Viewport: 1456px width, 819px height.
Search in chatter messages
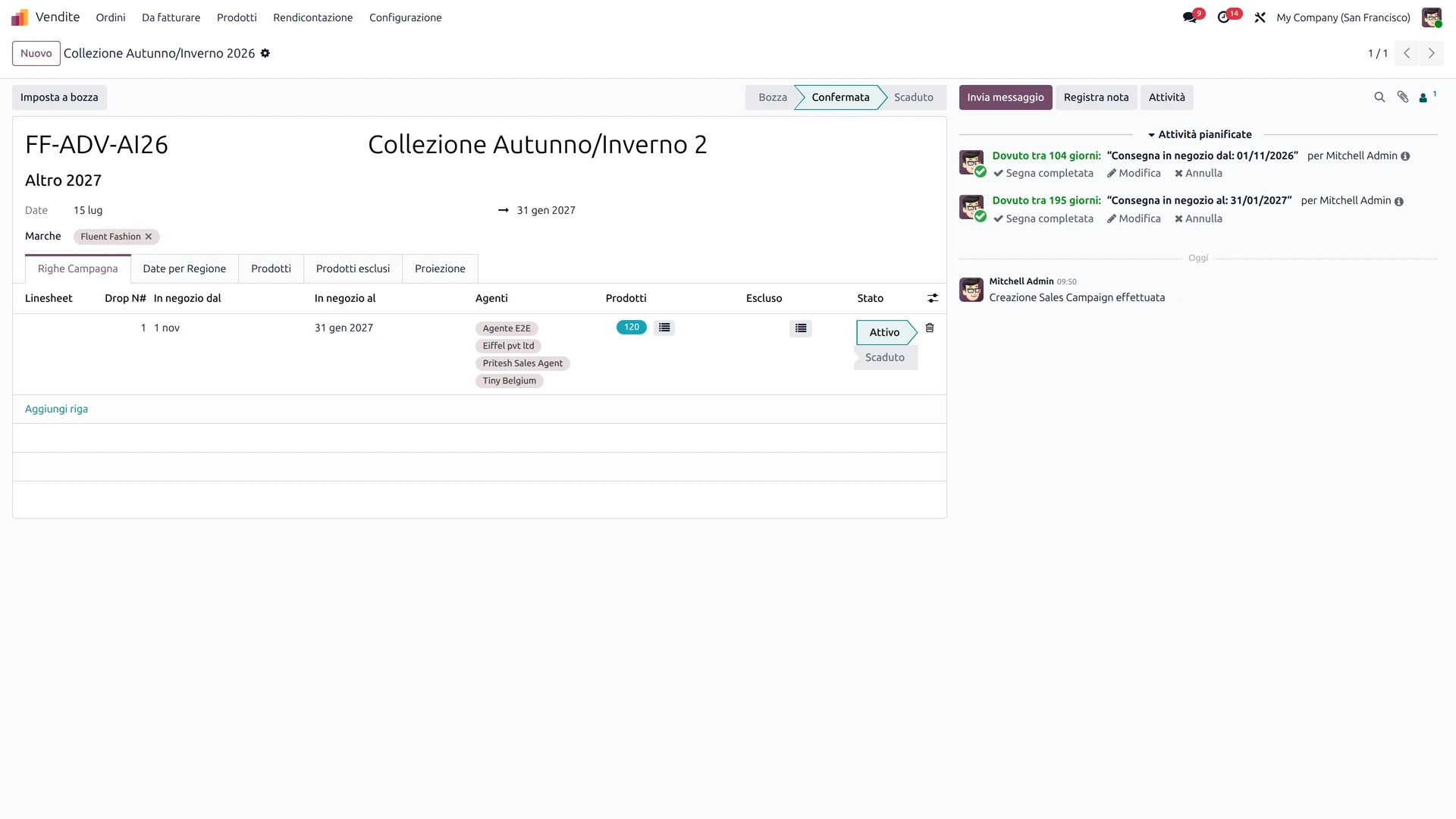click(1379, 97)
